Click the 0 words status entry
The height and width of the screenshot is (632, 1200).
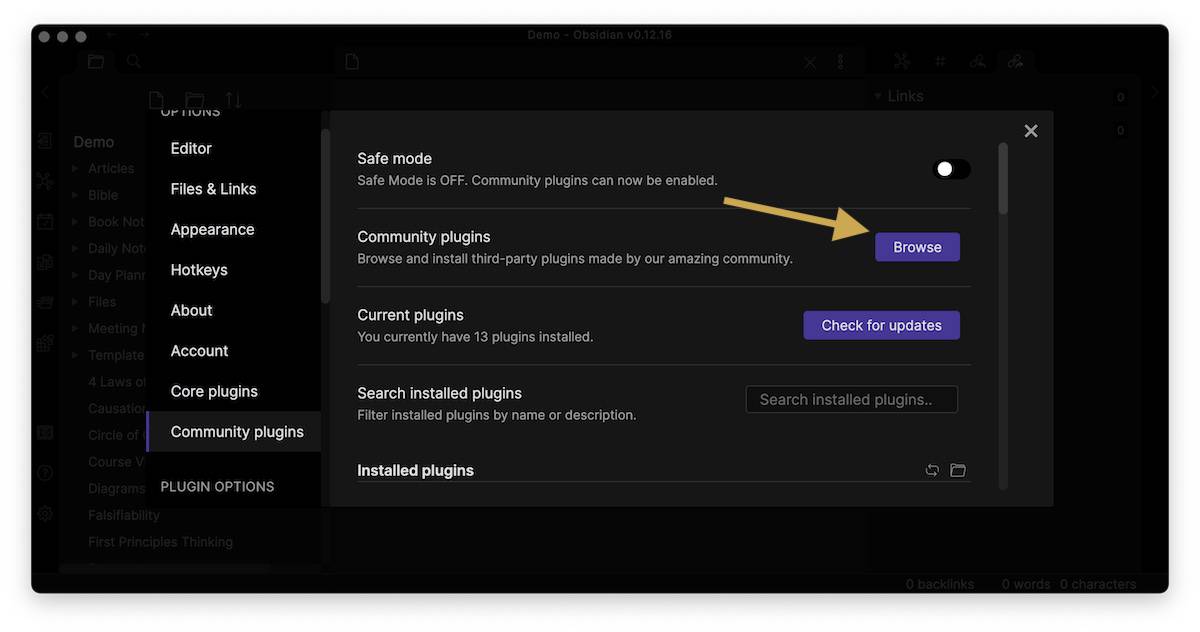pos(1025,584)
